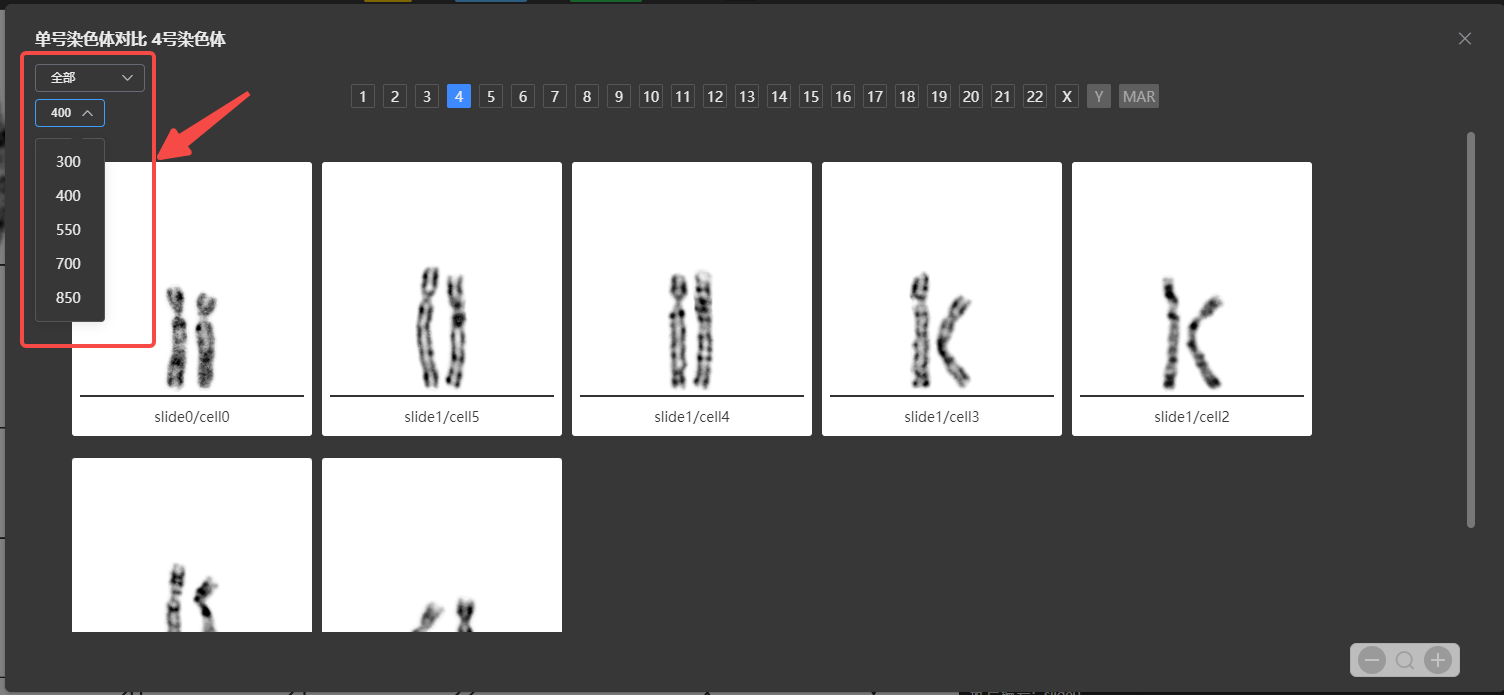The image size is (1504, 695).
Task: Select the 850 resolution option
Action: (x=69, y=298)
